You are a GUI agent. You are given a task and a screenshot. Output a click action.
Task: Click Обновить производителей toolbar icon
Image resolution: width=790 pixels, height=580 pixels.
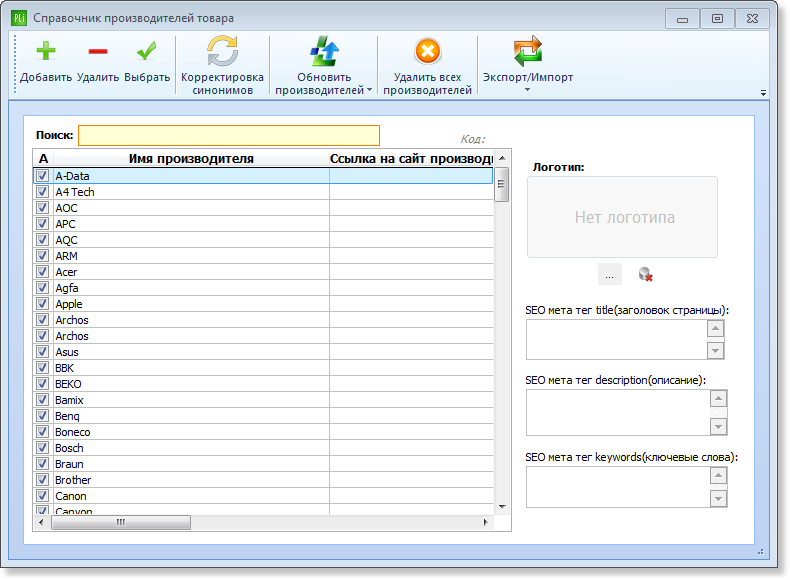(x=324, y=51)
